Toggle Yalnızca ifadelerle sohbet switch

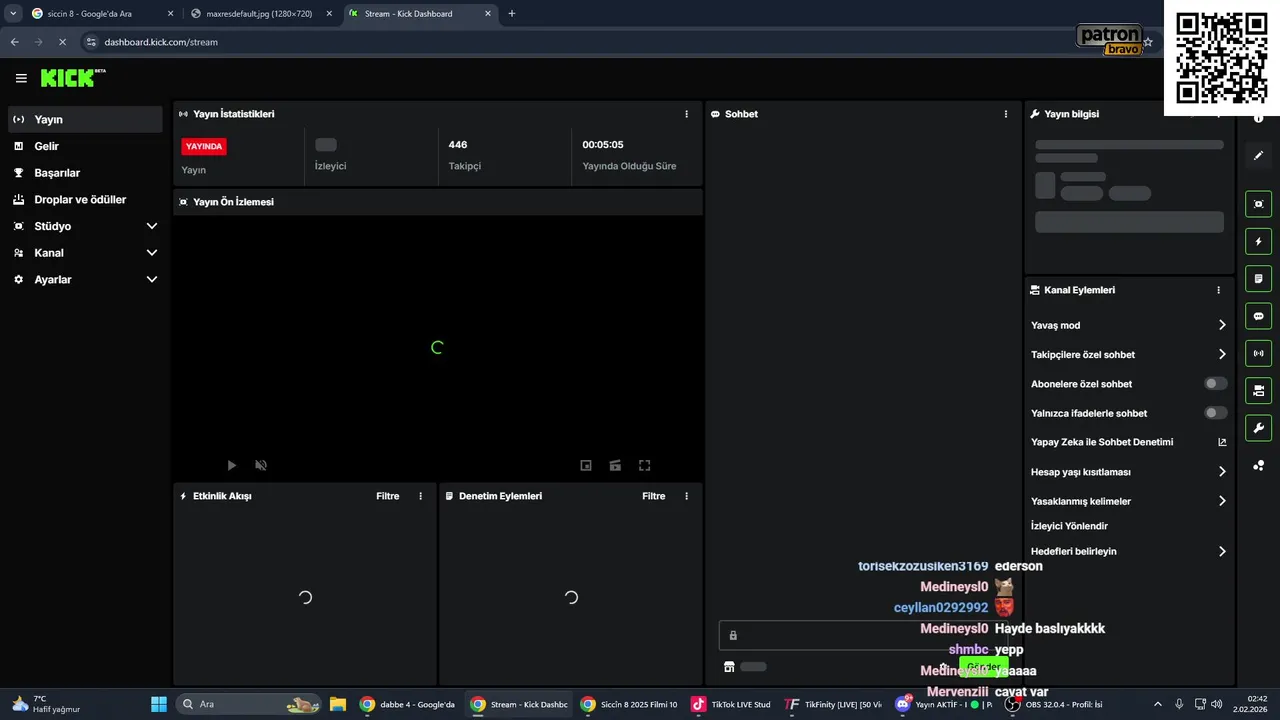[x=1215, y=413]
